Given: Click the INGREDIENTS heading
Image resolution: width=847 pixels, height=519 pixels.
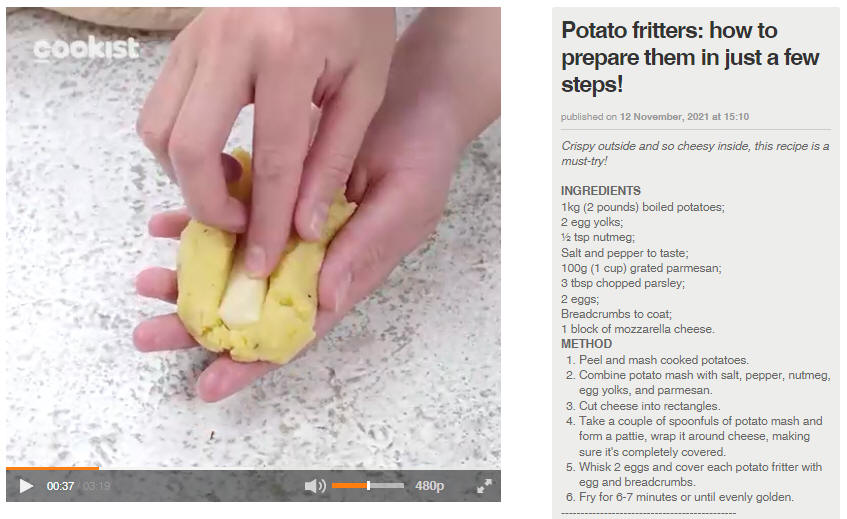Looking at the screenshot, I should 601,191.
